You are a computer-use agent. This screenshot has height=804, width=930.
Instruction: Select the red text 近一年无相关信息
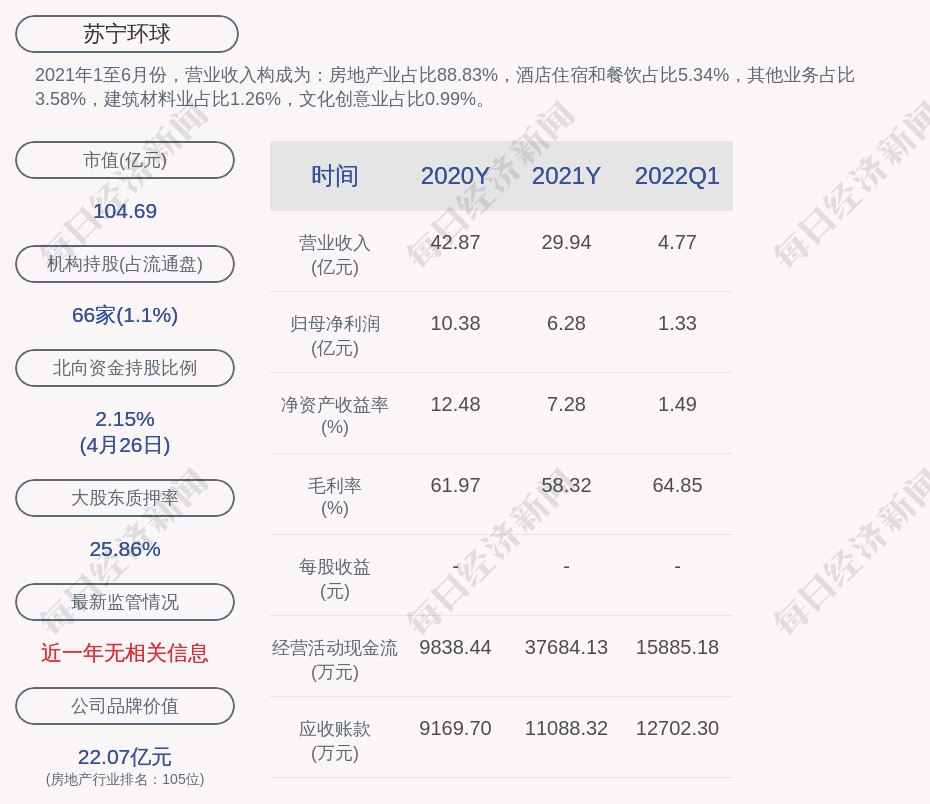point(125,653)
